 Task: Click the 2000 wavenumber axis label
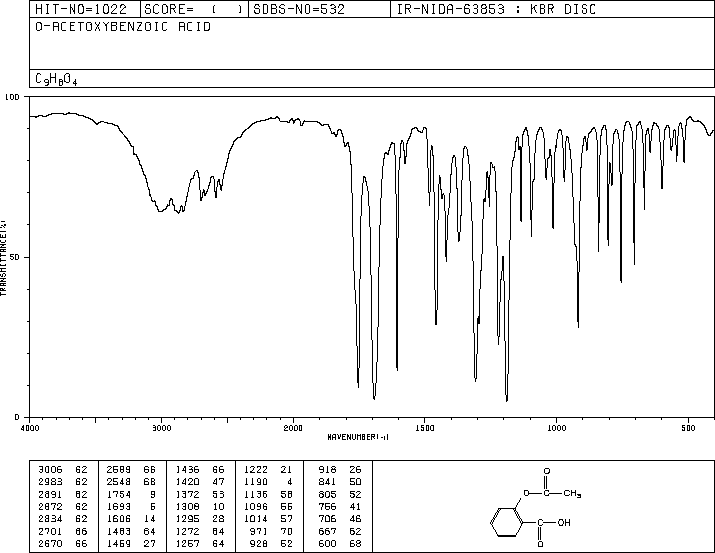point(293,428)
